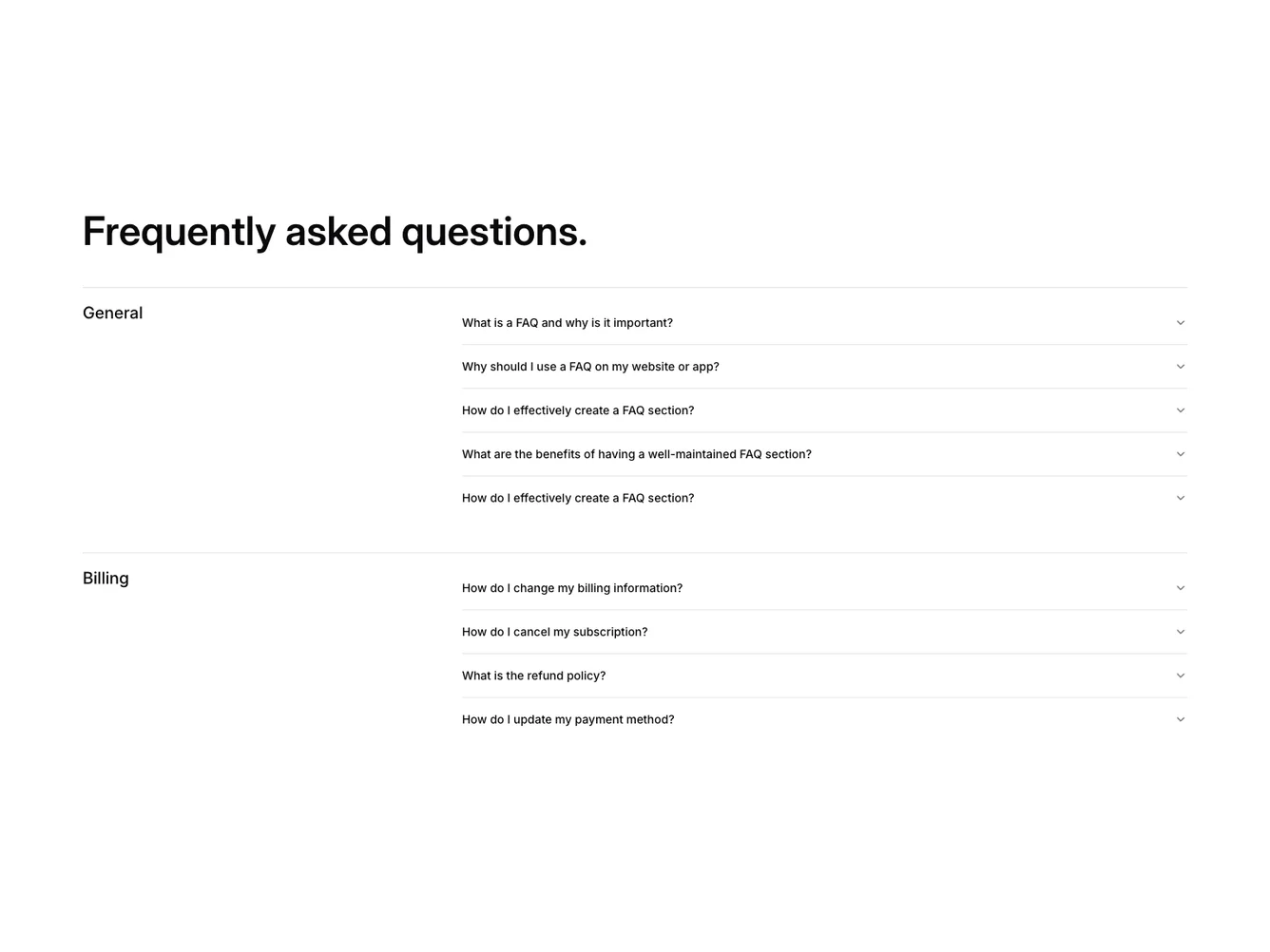Click the chevron next to the refund policy
Image resolution: width=1270 pixels, height=952 pixels.
[x=1180, y=676]
